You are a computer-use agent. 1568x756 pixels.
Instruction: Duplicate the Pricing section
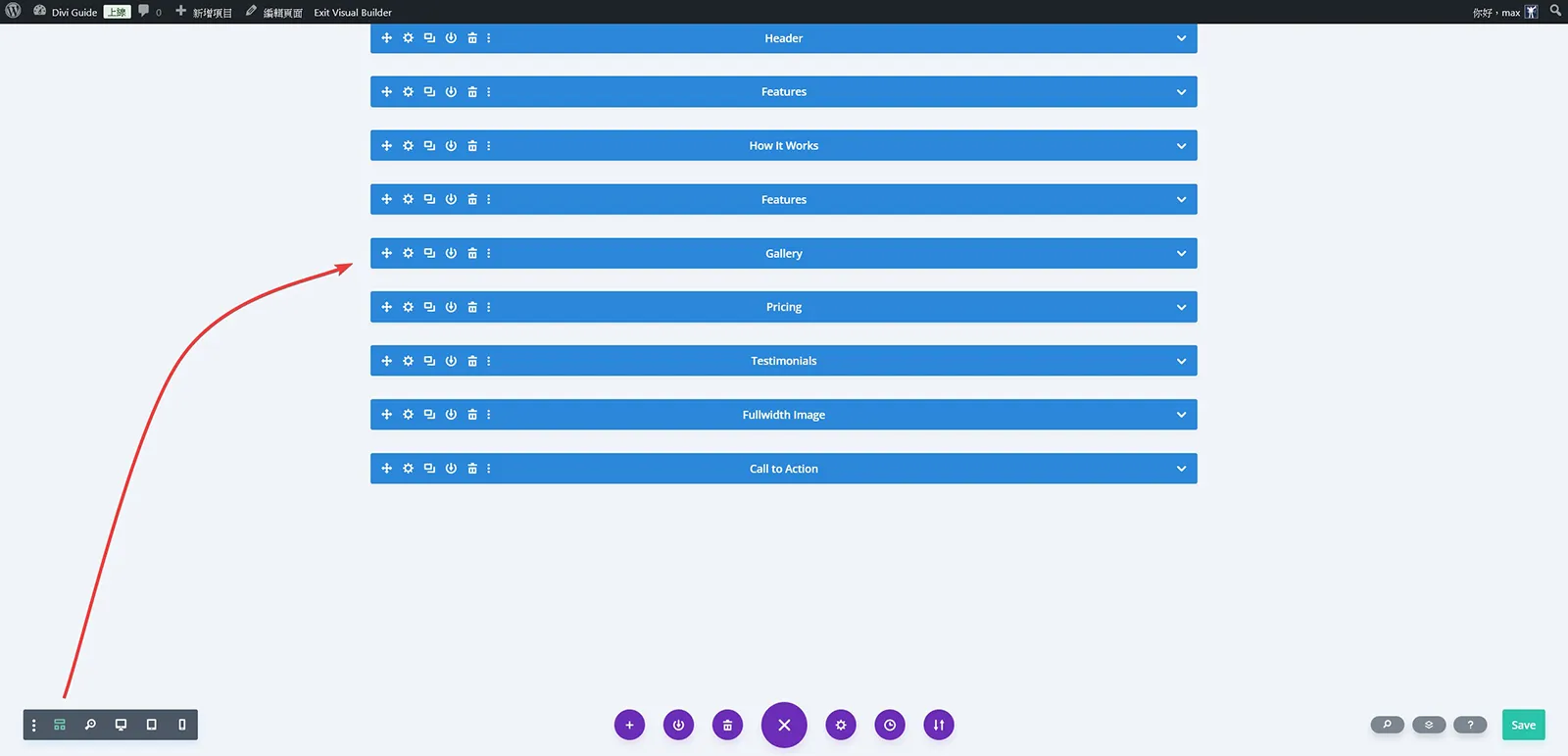click(x=429, y=307)
